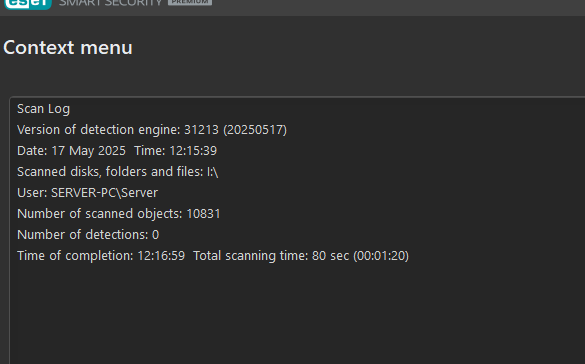
Task: Click the scanned path I:\ value
Action: coord(213,172)
